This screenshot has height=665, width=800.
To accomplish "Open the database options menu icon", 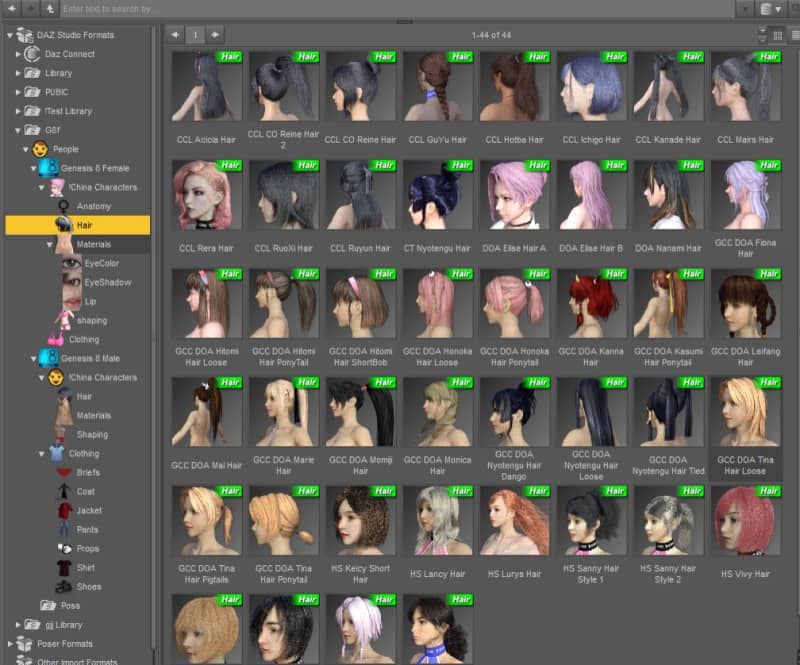I will point(770,9).
